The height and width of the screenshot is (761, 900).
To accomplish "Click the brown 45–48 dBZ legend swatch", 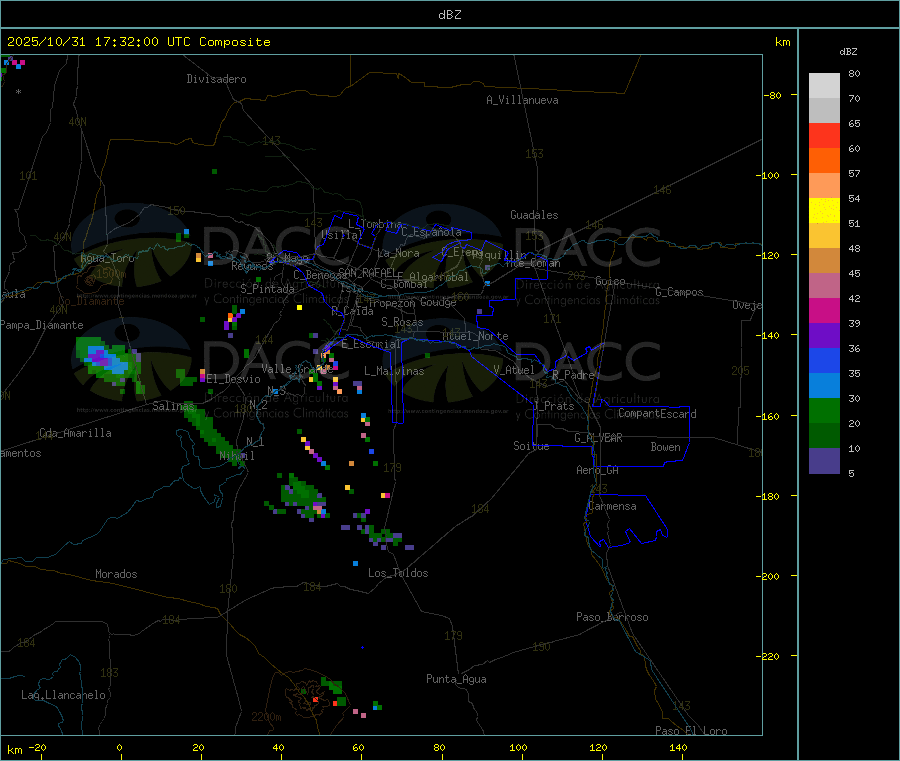I will [824, 261].
